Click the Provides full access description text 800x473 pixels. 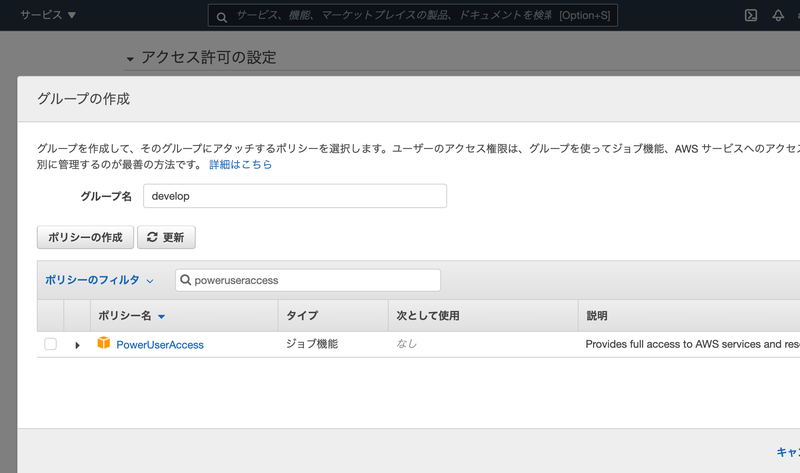[692, 344]
